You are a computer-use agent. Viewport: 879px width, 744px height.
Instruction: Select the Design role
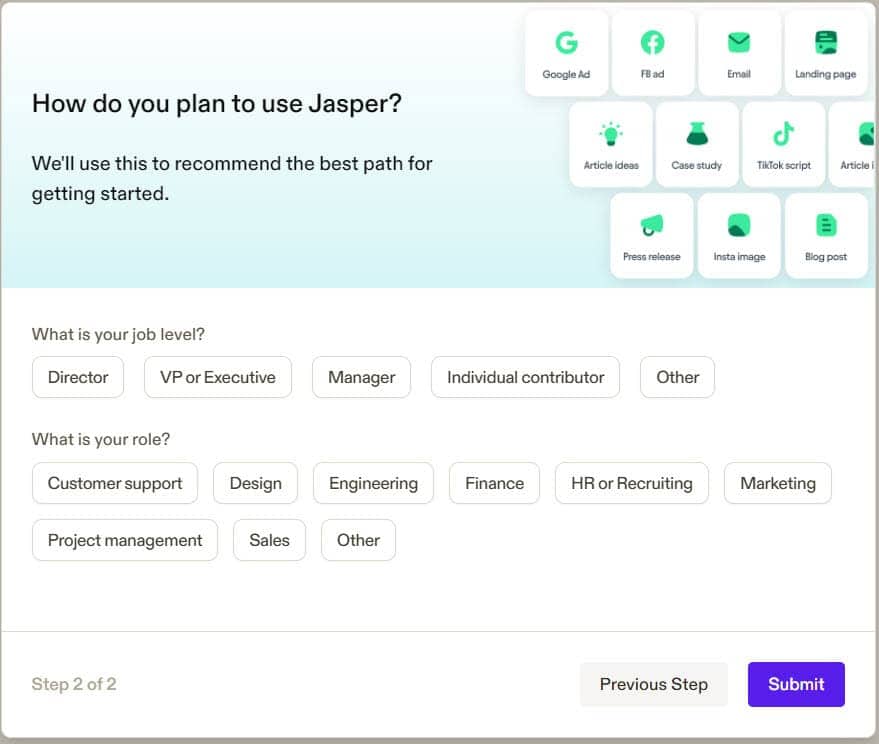(255, 483)
